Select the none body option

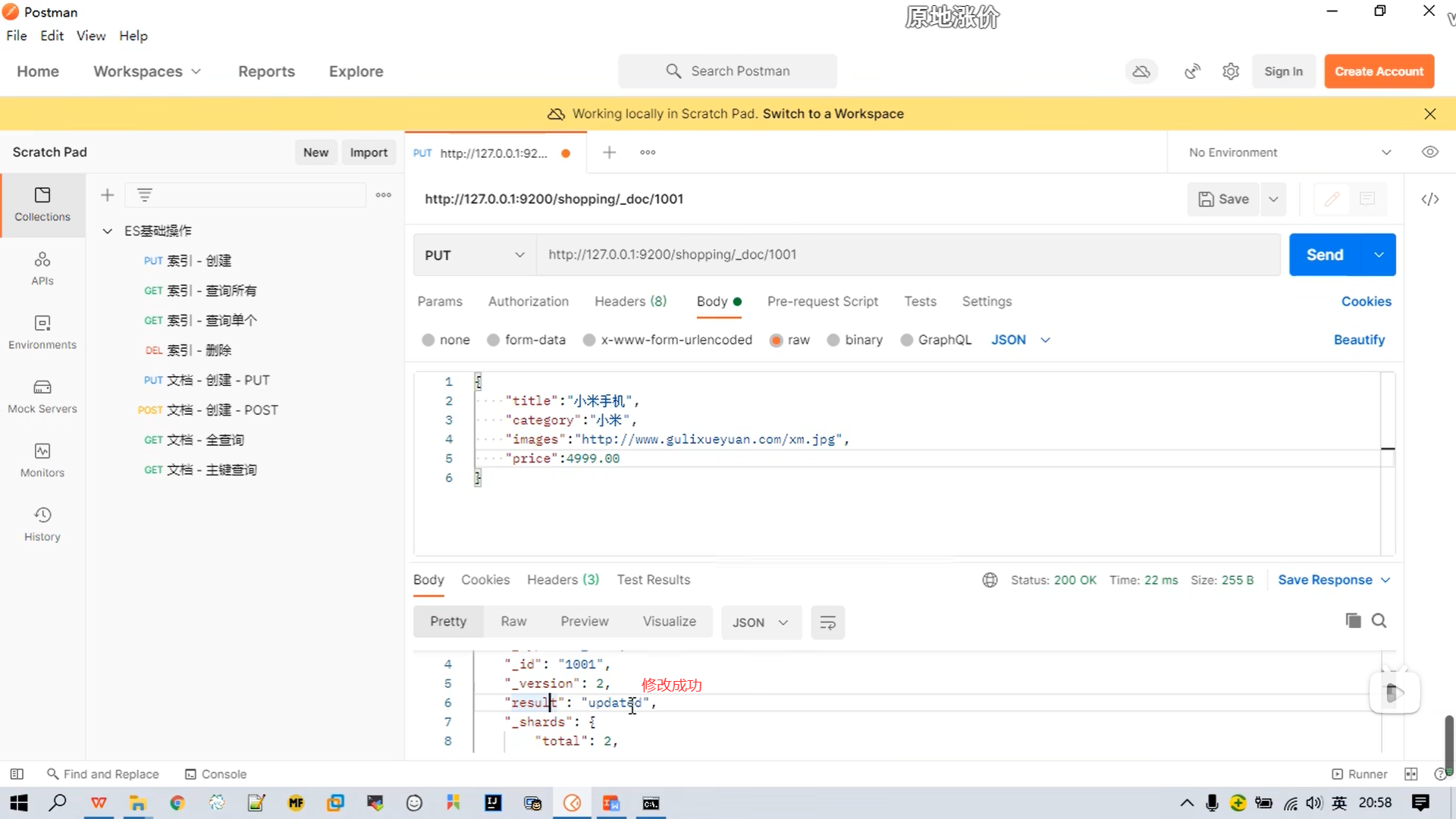(x=428, y=340)
